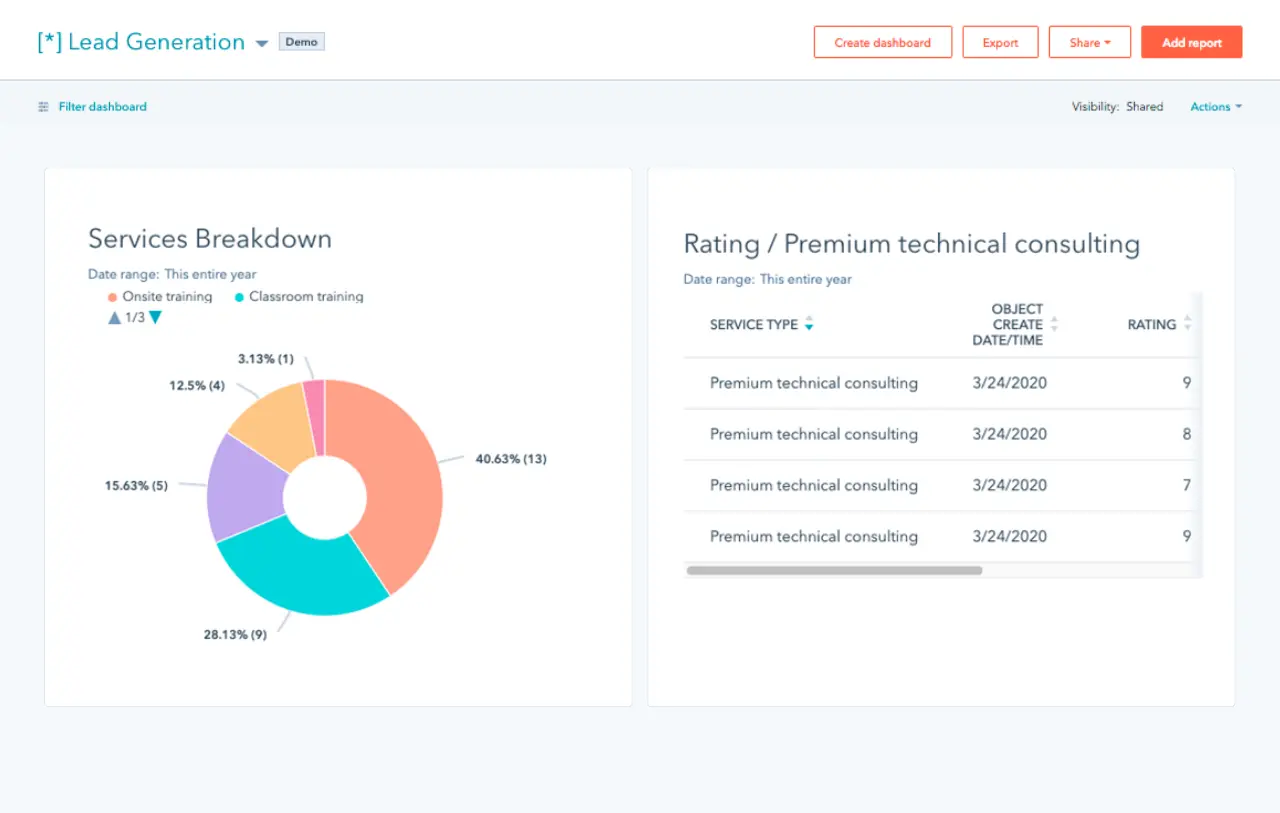
Task: Click the Create dashboard button
Action: tap(882, 42)
